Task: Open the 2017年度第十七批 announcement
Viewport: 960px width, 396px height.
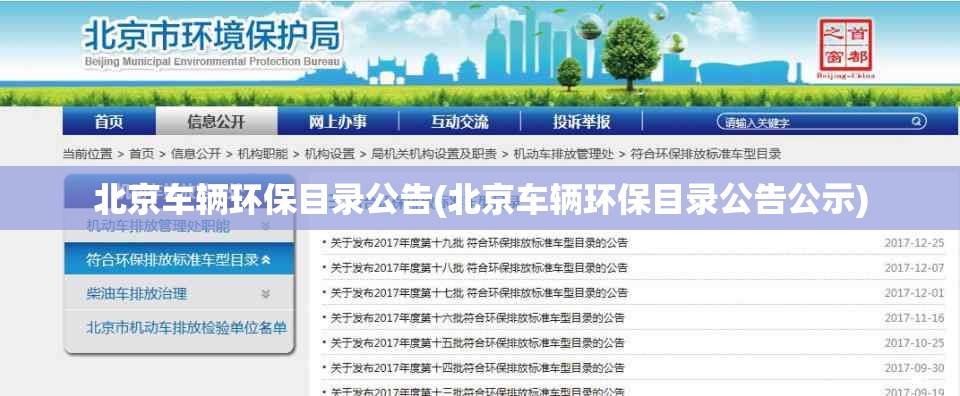Action: coord(479,293)
